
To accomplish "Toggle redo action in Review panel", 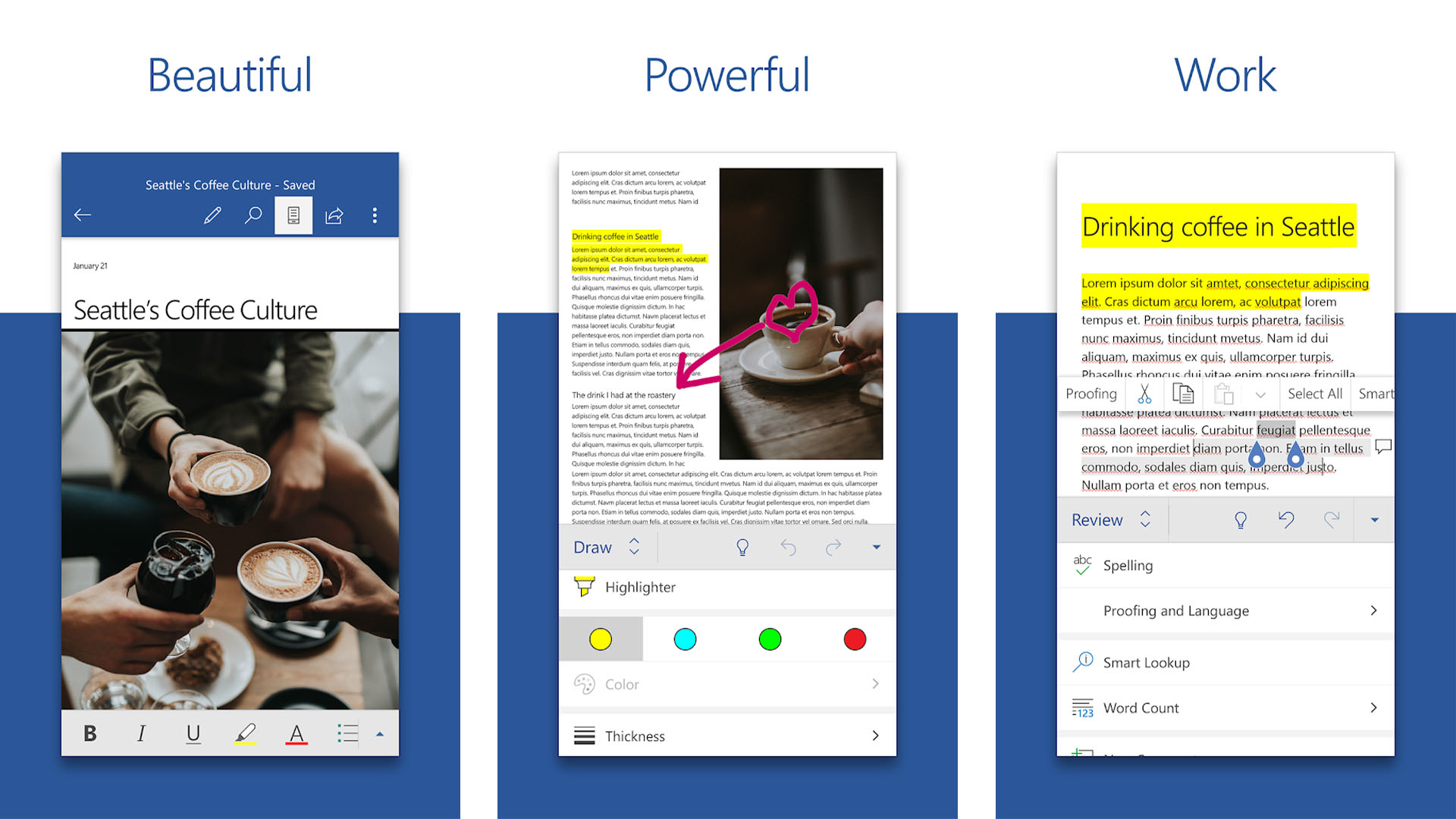I will coord(1329,519).
